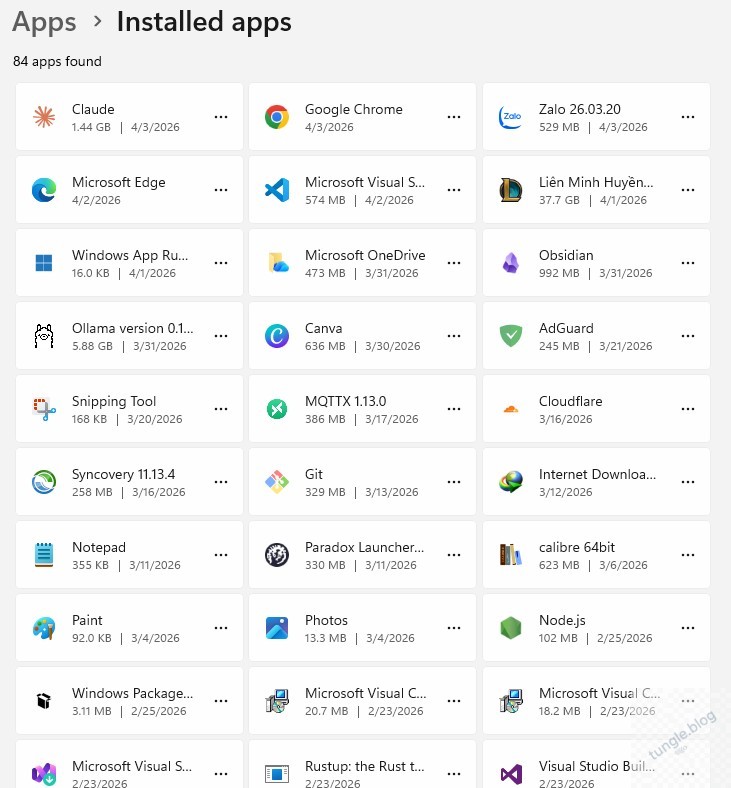Image resolution: width=731 pixels, height=788 pixels.
Task: Click the Obsidian crystal icon
Action: click(x=510, y=263)
